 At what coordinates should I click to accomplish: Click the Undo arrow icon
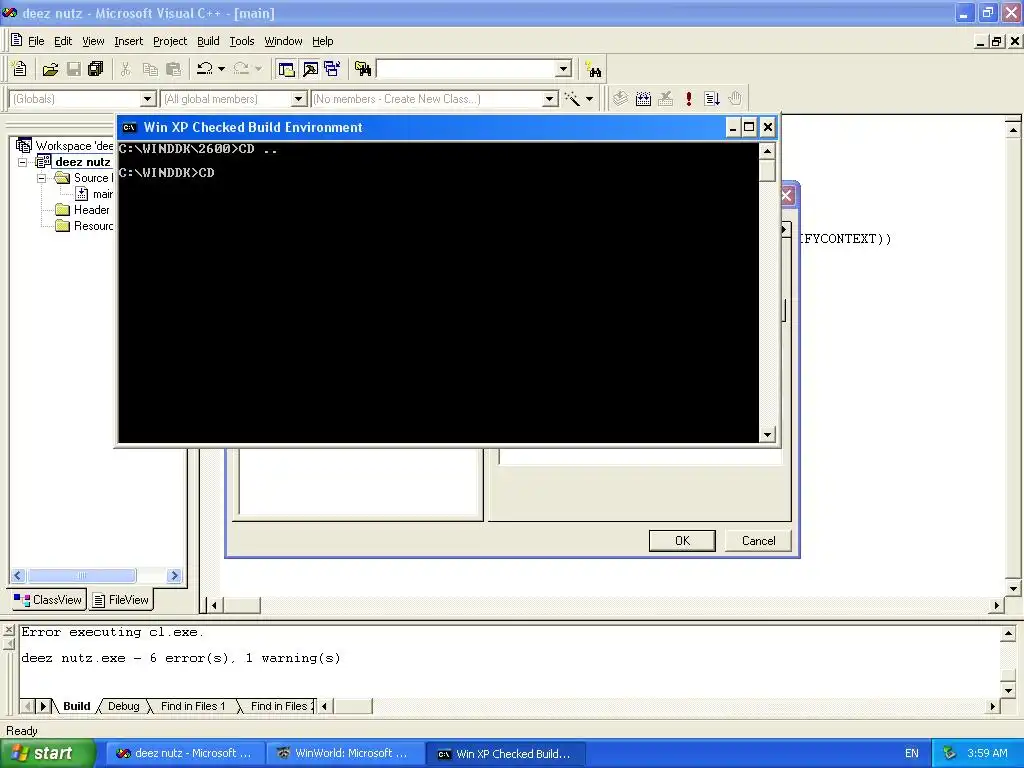(x=205, y=69)
